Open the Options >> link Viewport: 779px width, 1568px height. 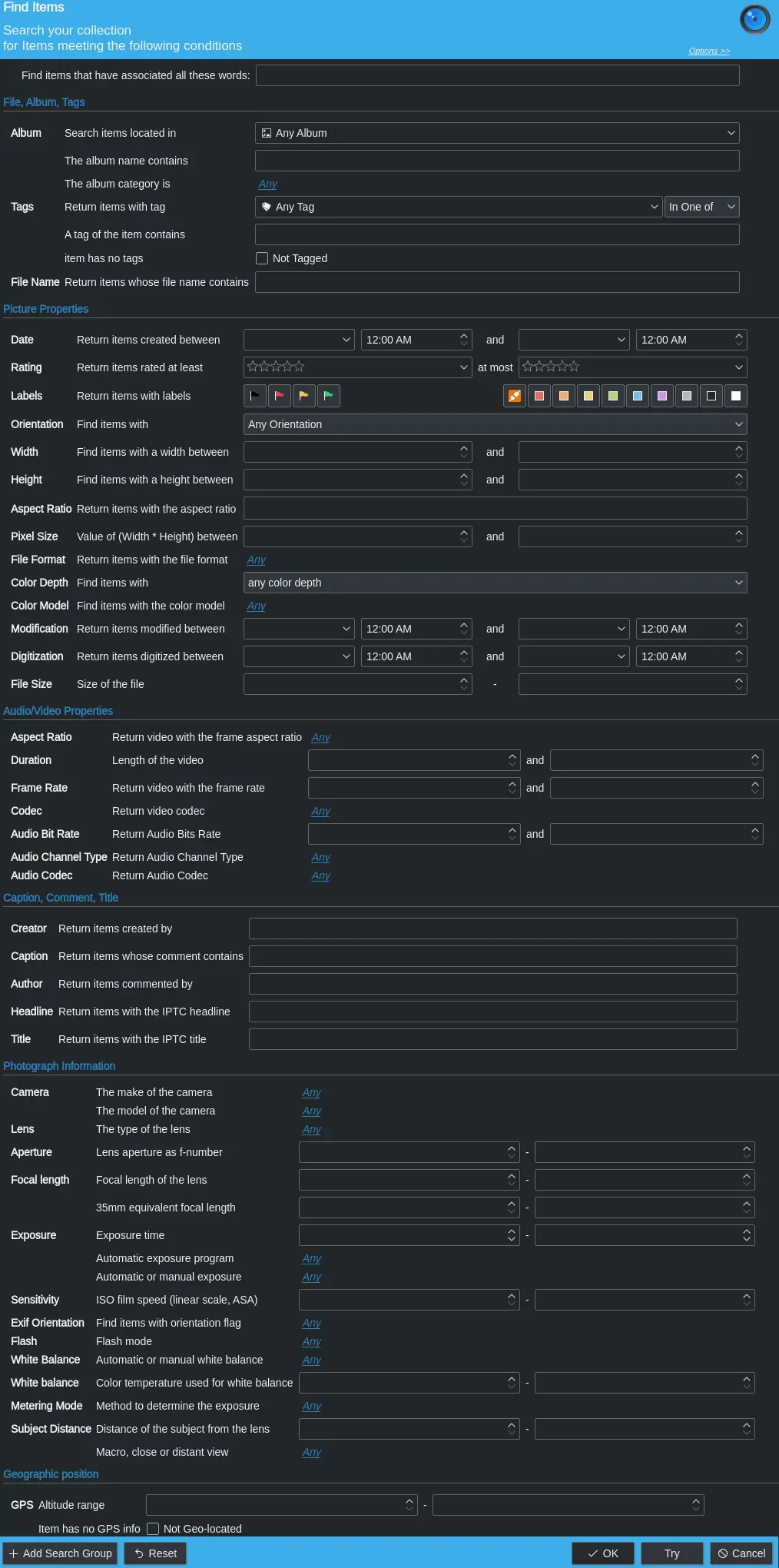(708, 51)
